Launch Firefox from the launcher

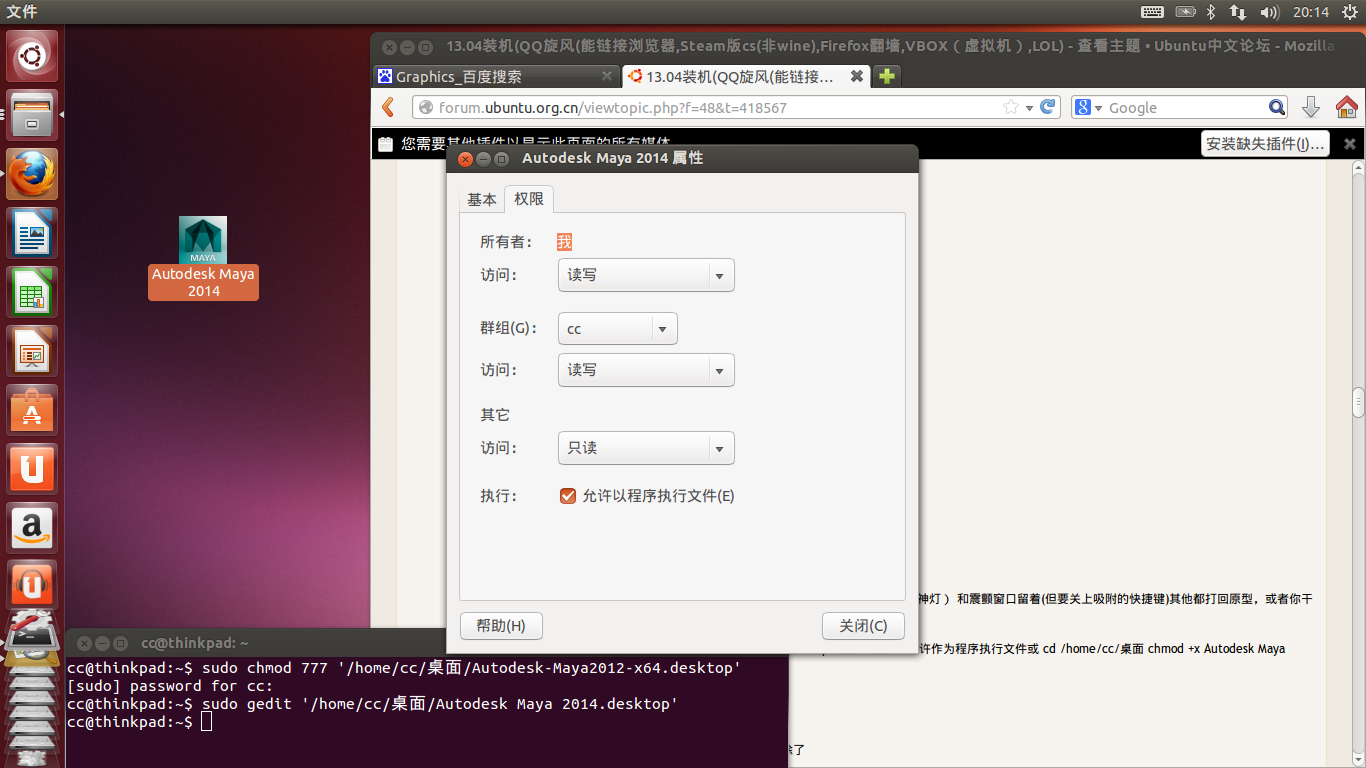click(33, 174)
